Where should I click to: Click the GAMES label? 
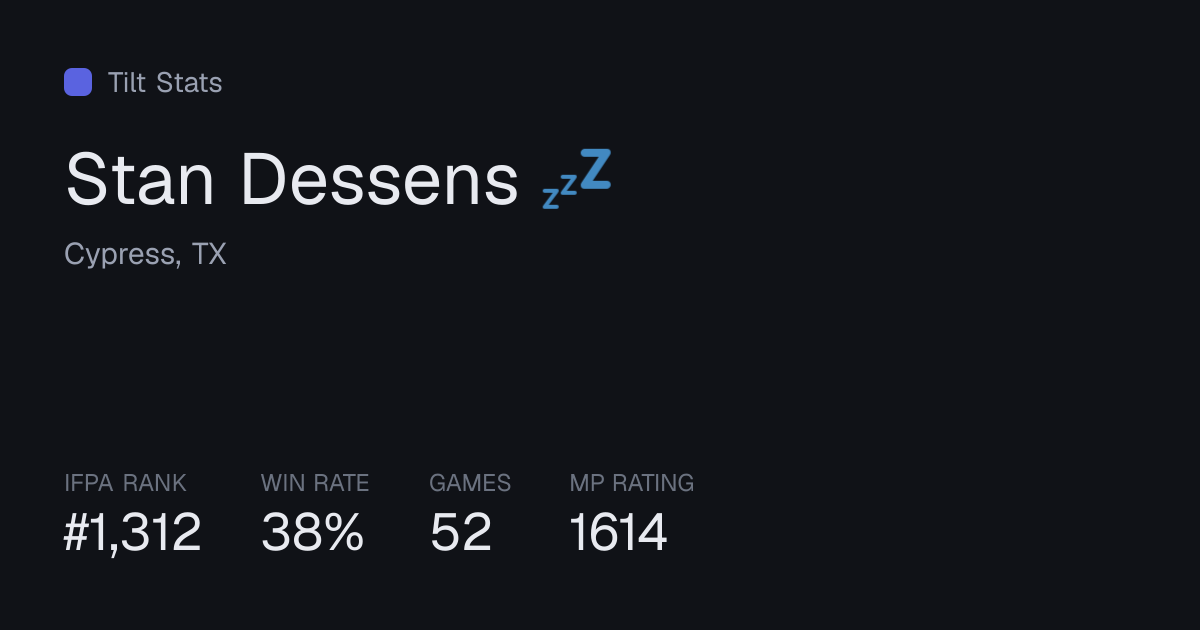coord(470,483)
